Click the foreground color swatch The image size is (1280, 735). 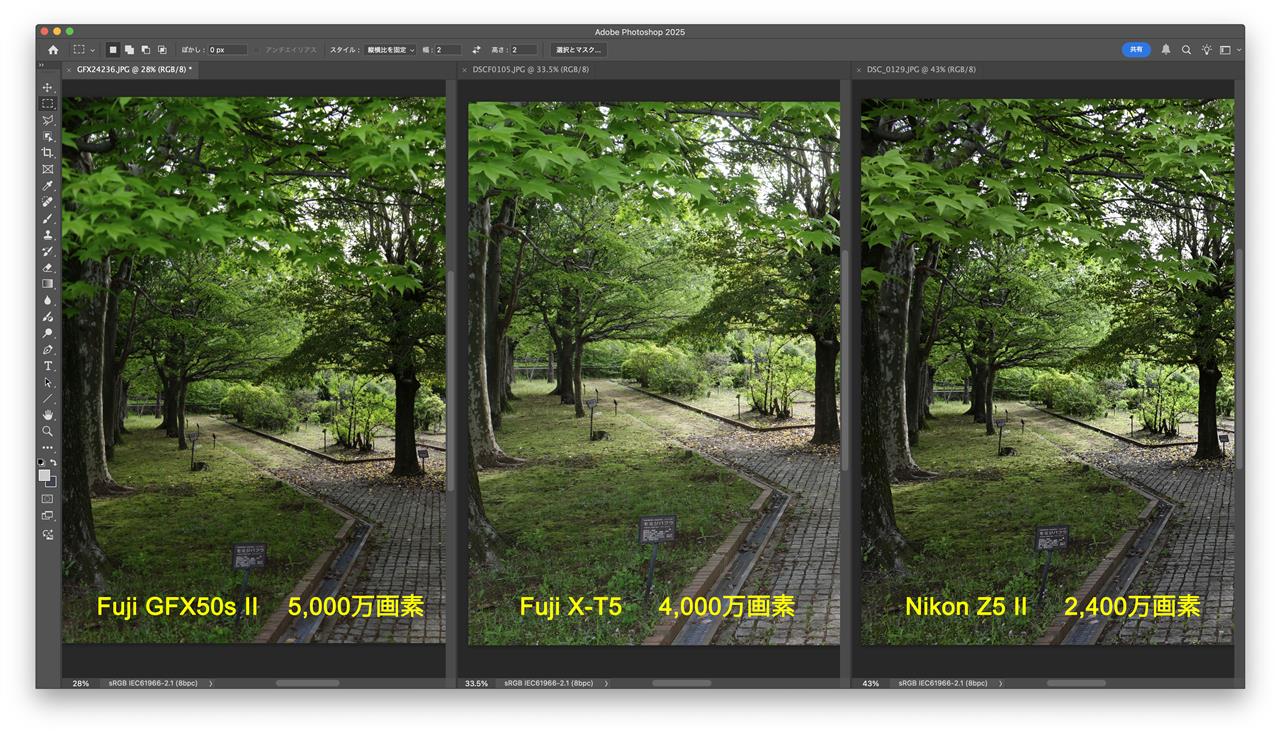point(44,475)
